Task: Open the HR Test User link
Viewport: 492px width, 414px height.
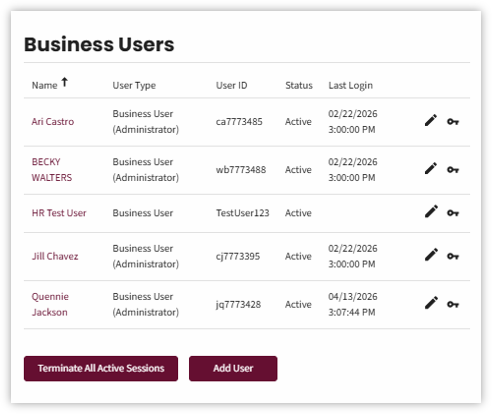Action: tap(59, 213)
